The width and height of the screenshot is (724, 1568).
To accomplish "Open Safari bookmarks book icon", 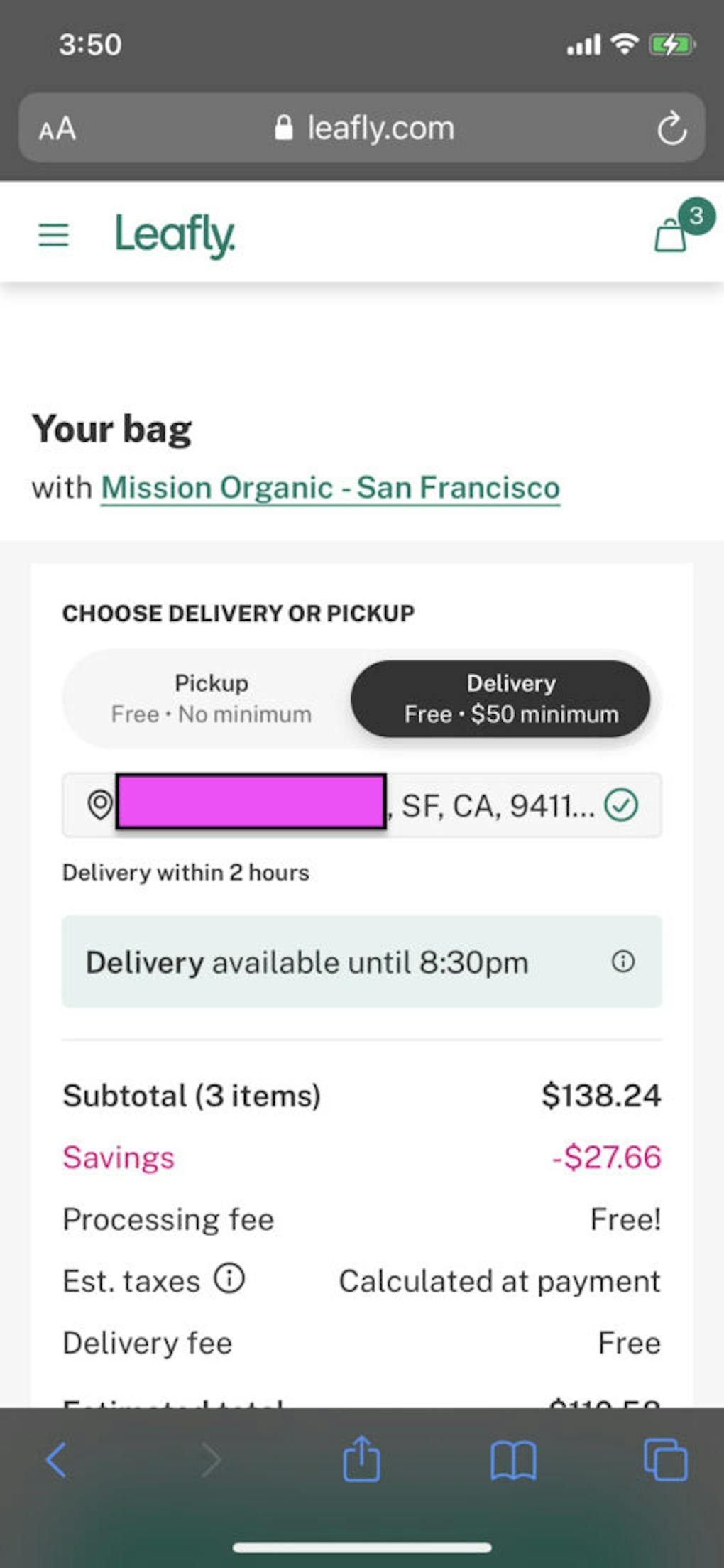I will point(513,1460).
